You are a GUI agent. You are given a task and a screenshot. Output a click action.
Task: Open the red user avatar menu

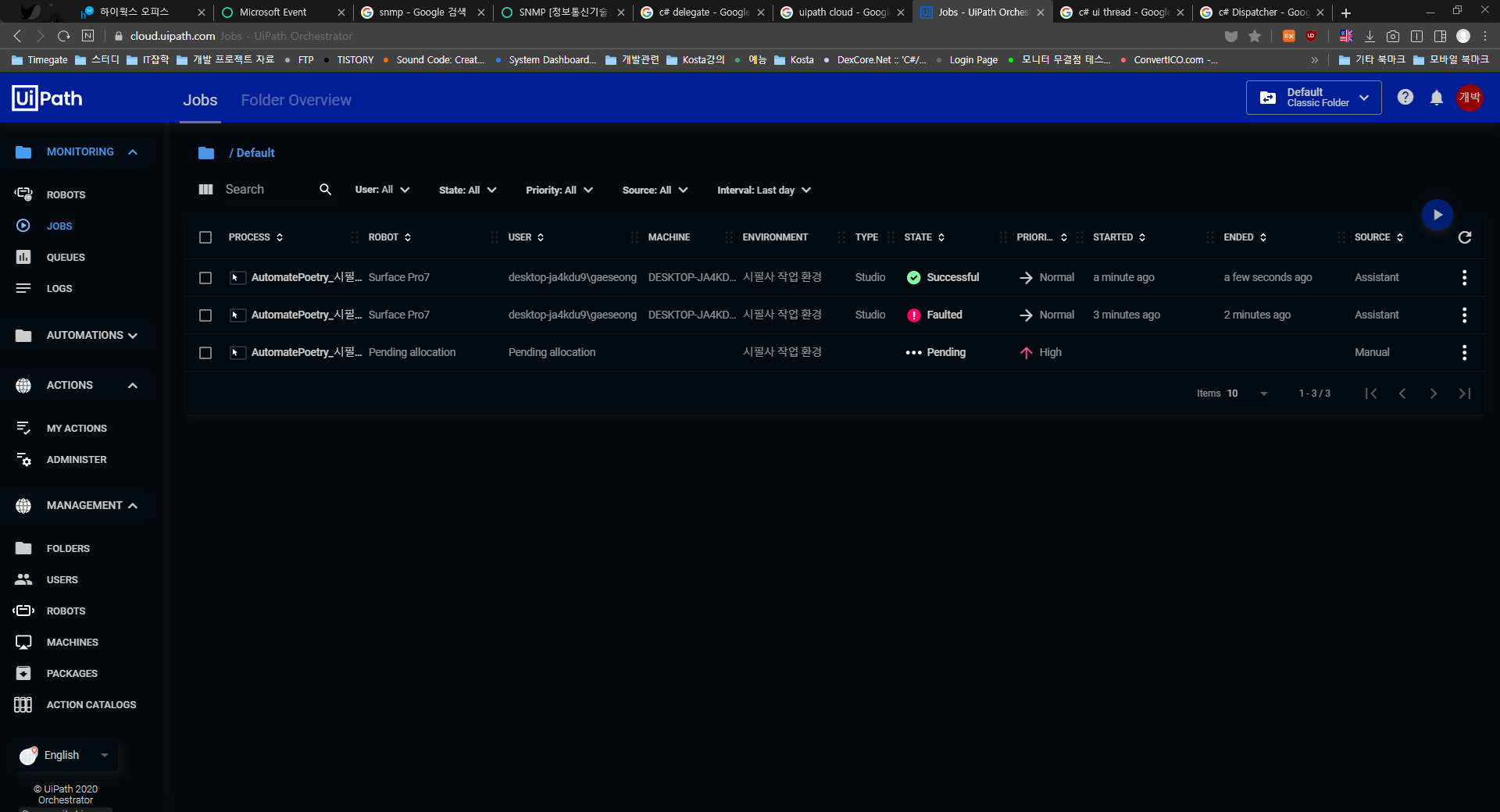1470,98
